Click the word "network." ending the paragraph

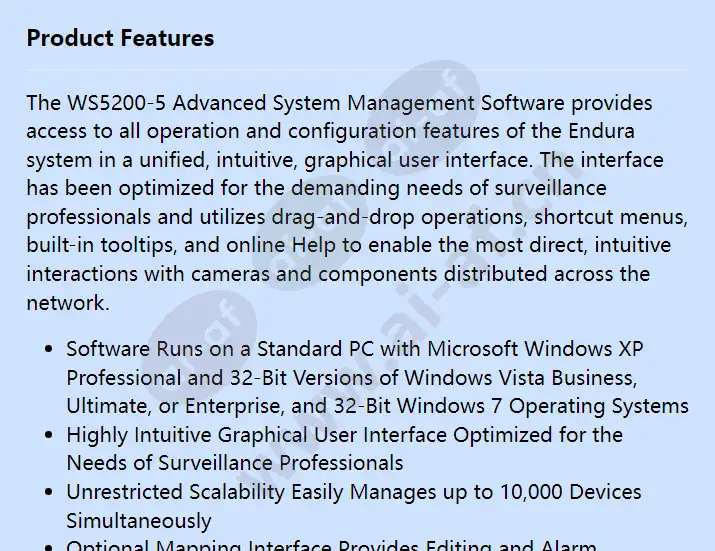click(x=68, y=303)
